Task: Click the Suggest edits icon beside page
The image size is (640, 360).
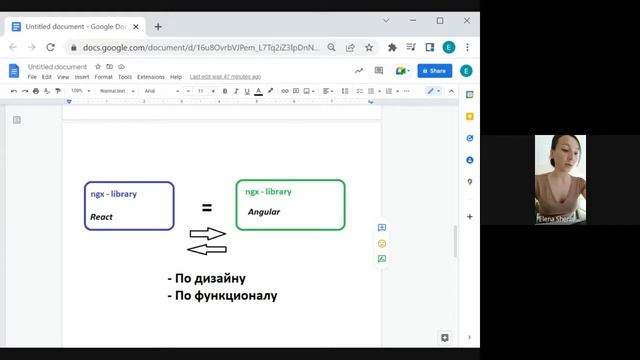Action: [382, 259]
